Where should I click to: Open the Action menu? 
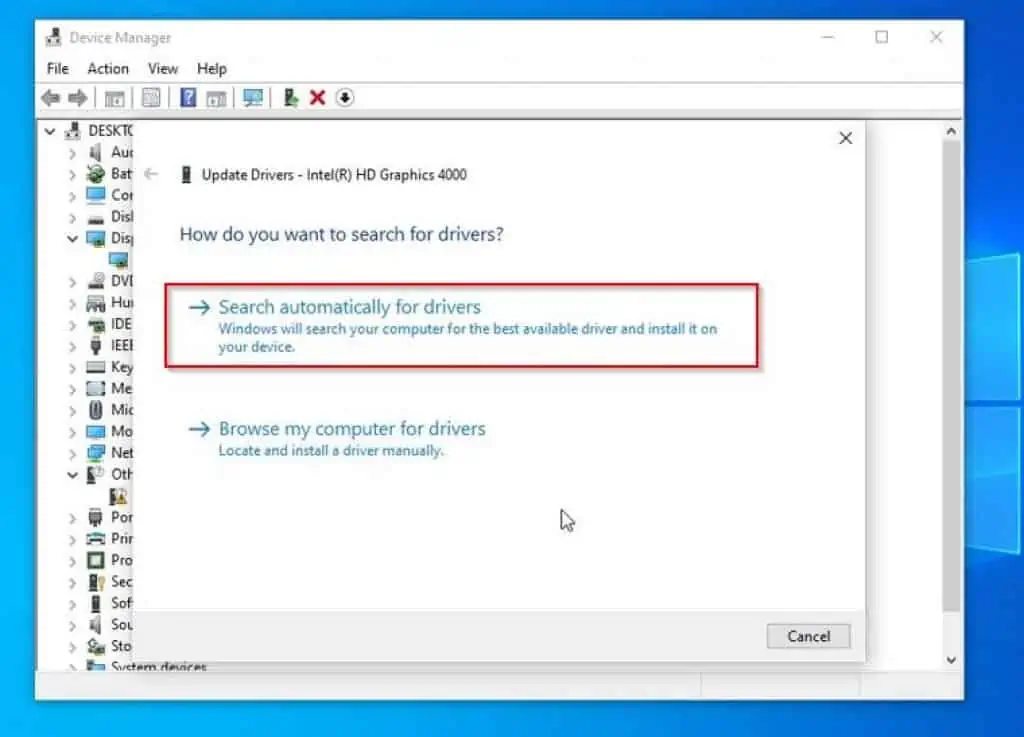click(108, 69)
